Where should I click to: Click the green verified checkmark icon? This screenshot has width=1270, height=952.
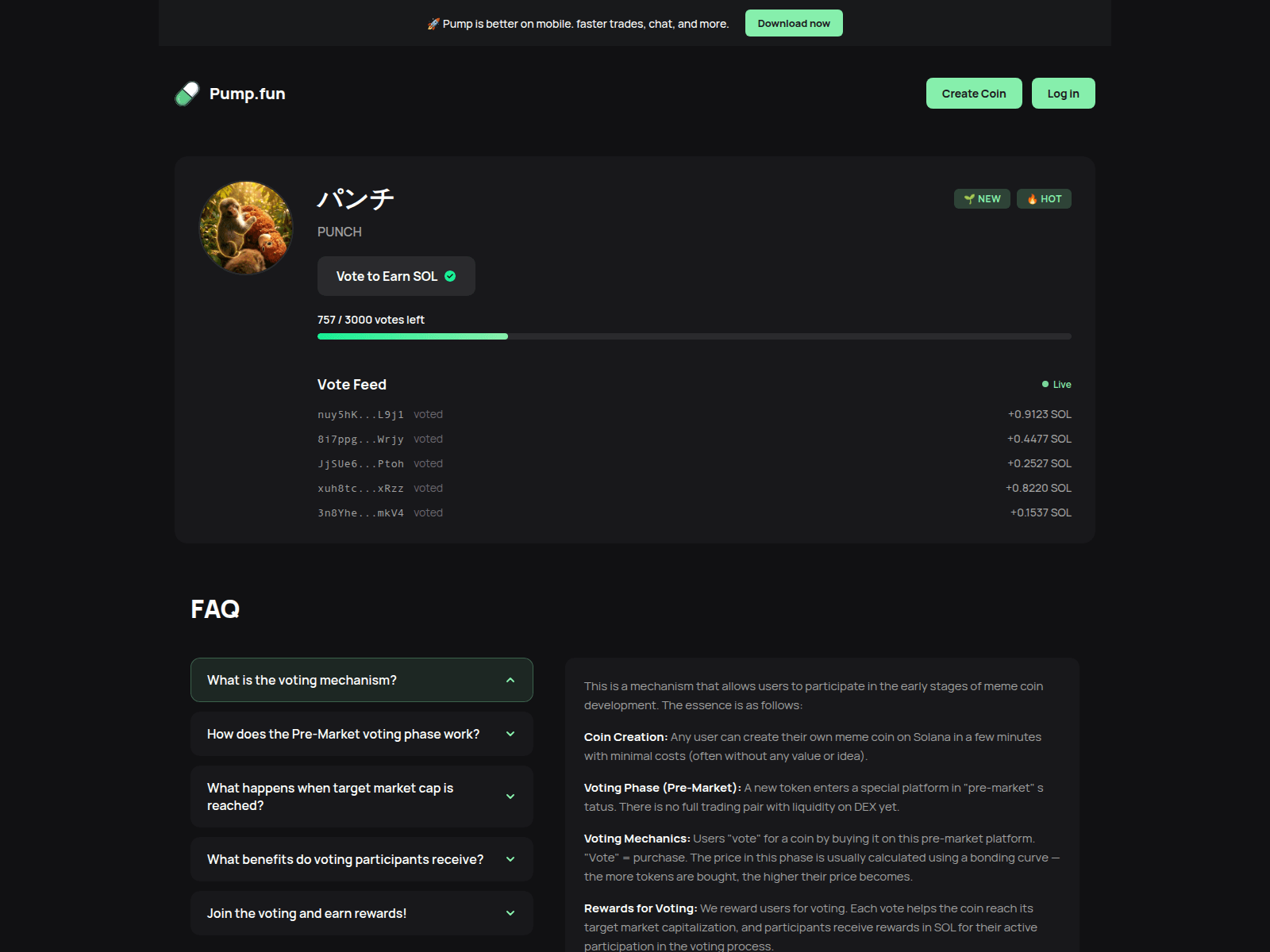pyautogui.click(x=450, y=276)
